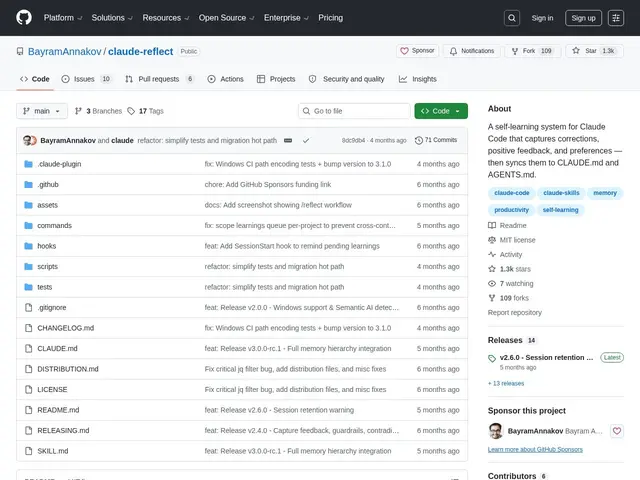
Task: Click the GitHub logo icon
Action: [24, 18]
